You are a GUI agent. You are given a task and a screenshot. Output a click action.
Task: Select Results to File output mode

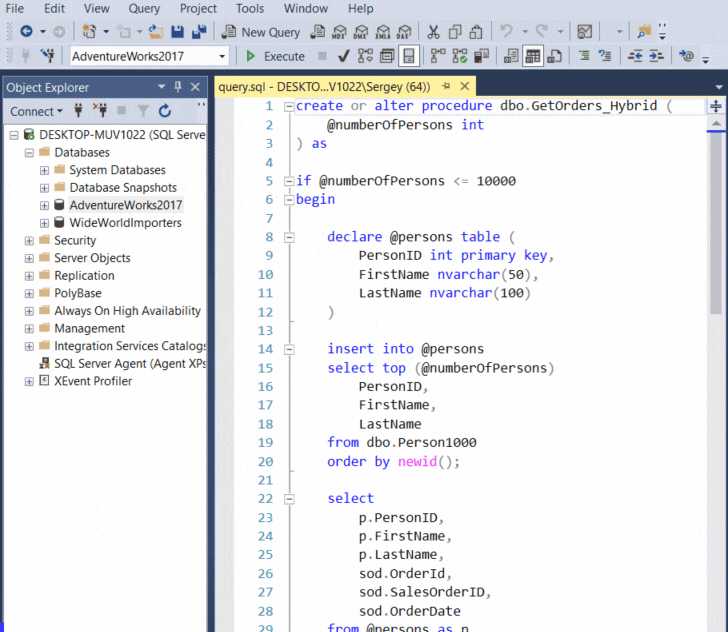[554, 56]
